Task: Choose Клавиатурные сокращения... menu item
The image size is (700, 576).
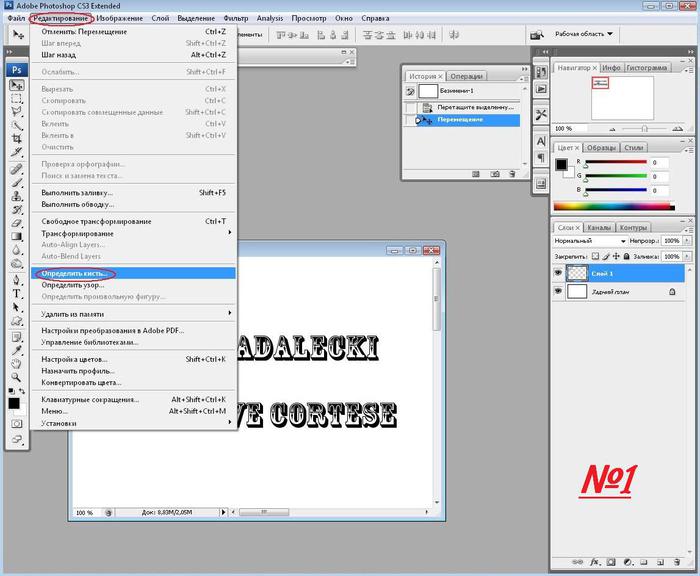Action: (x=134, y=399)
